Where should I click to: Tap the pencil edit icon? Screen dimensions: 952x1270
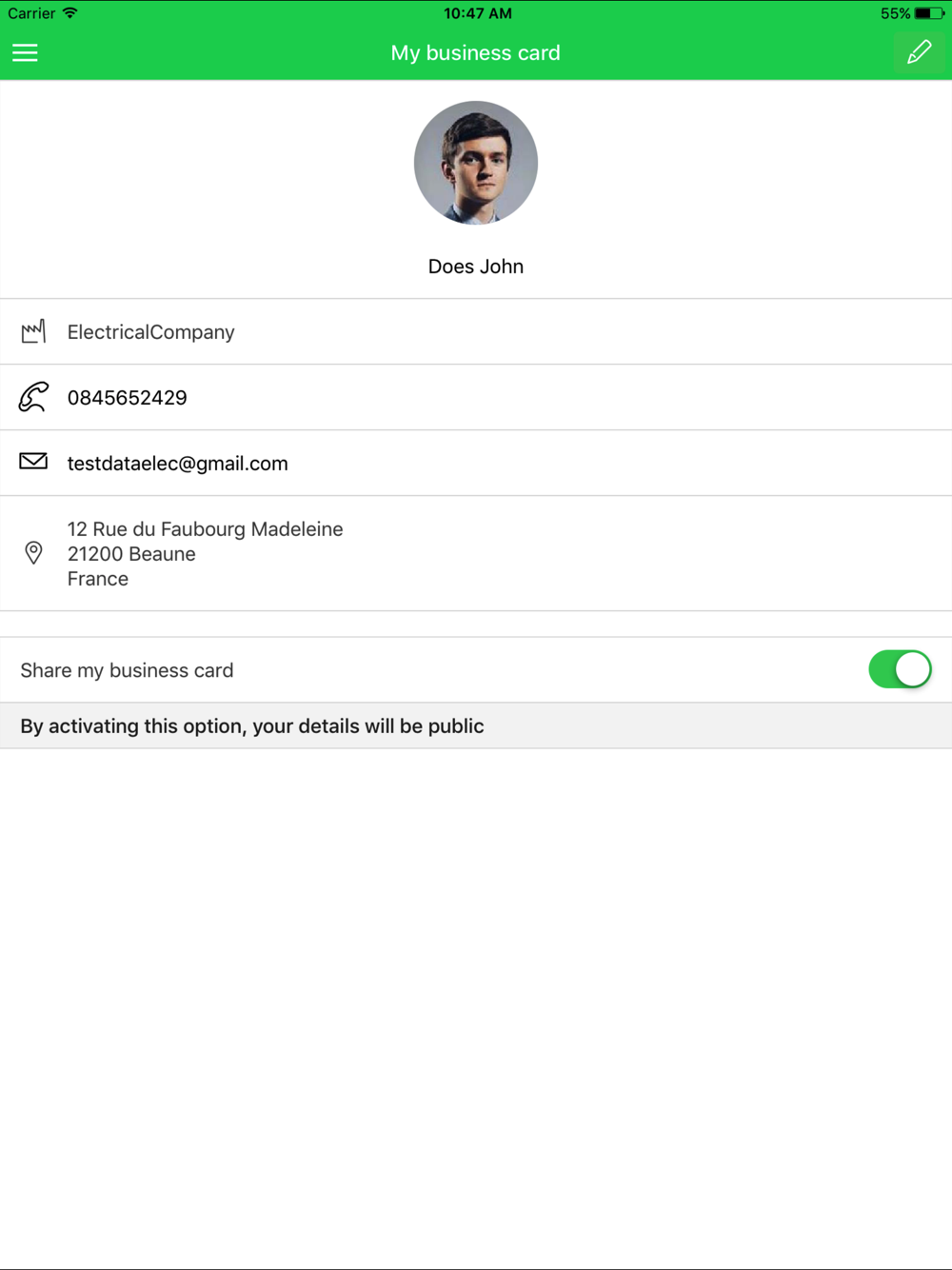[919, 52]
